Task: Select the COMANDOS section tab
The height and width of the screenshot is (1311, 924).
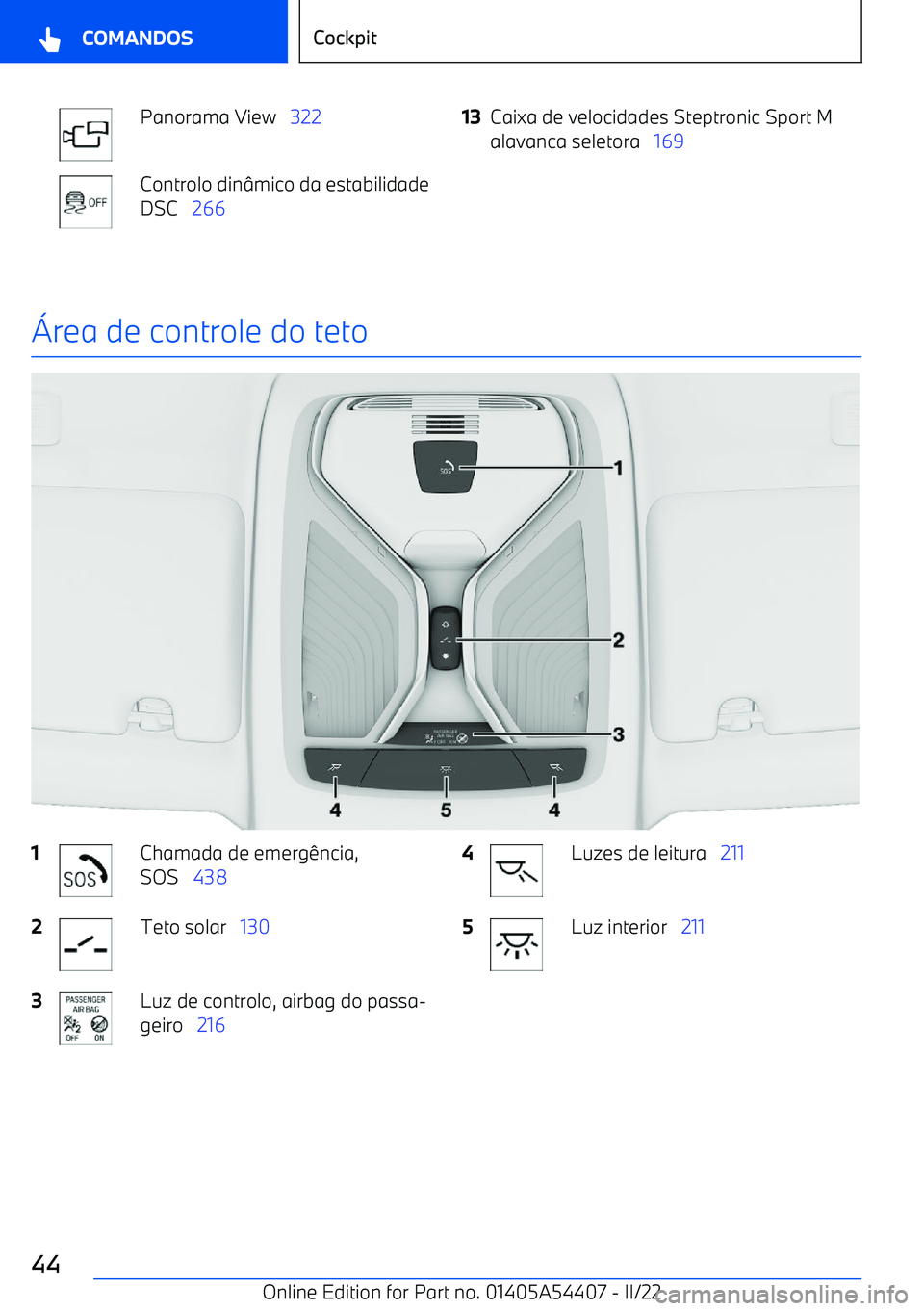Action: pyautogui.click(x=143, y=32)
